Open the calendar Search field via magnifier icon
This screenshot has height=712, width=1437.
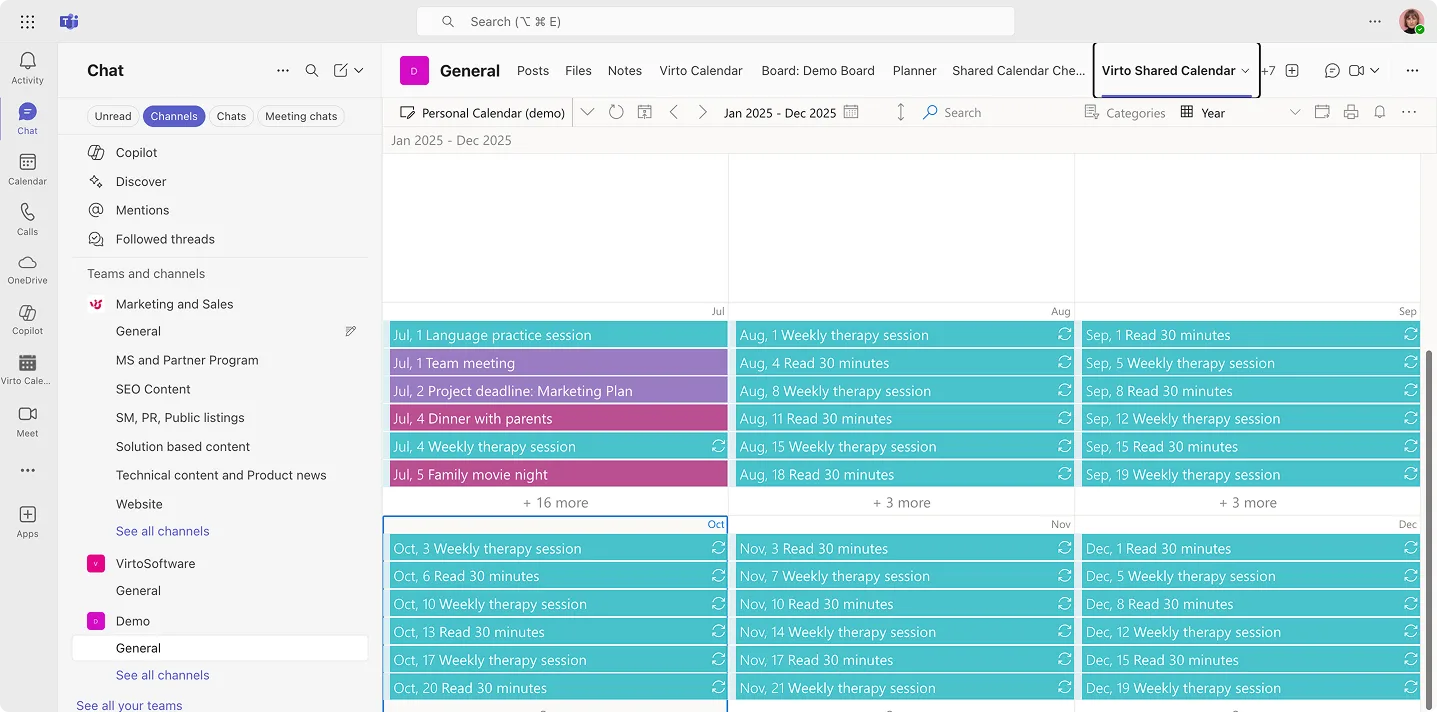927,112
